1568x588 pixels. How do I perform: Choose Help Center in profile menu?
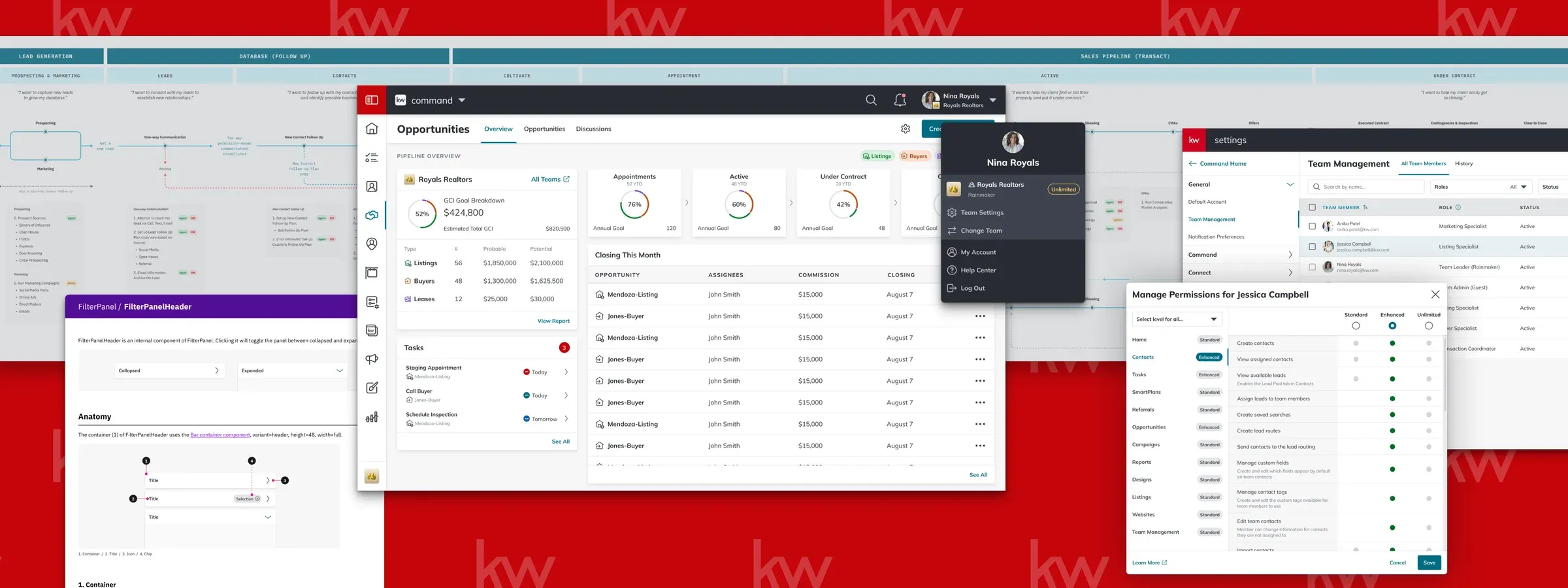point(978,270)
